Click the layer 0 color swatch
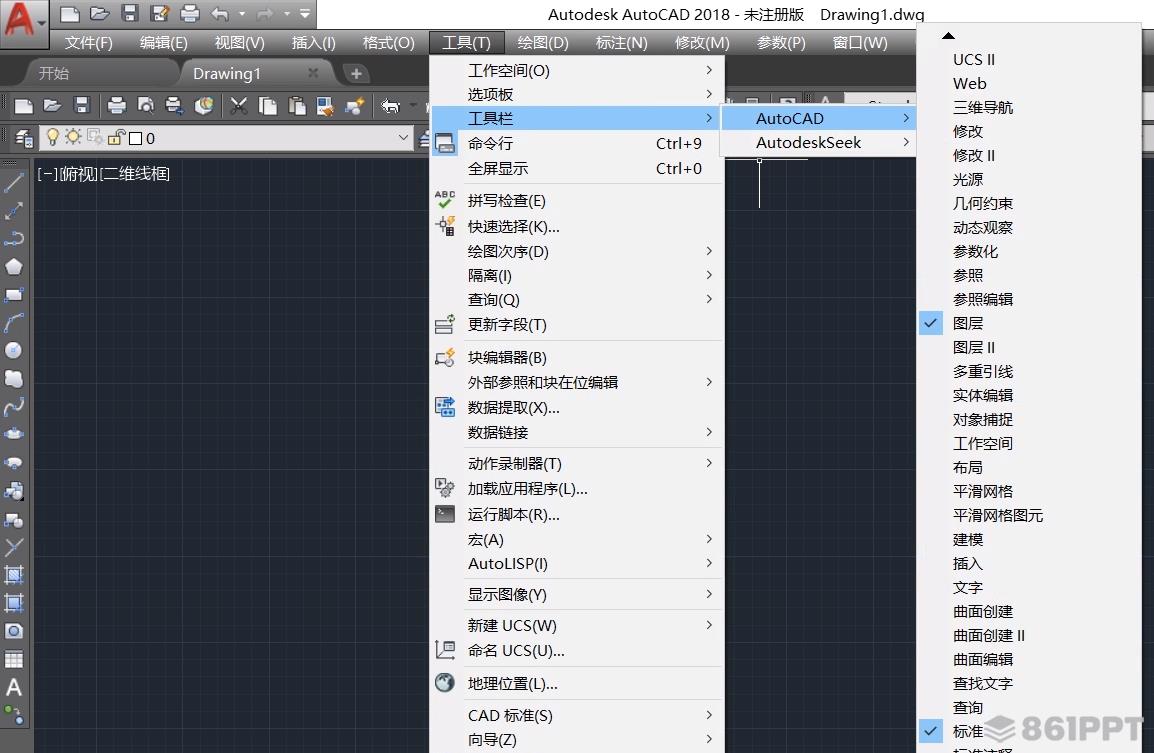The width and height of the screenshot is (1154, 753). (135, 138)
